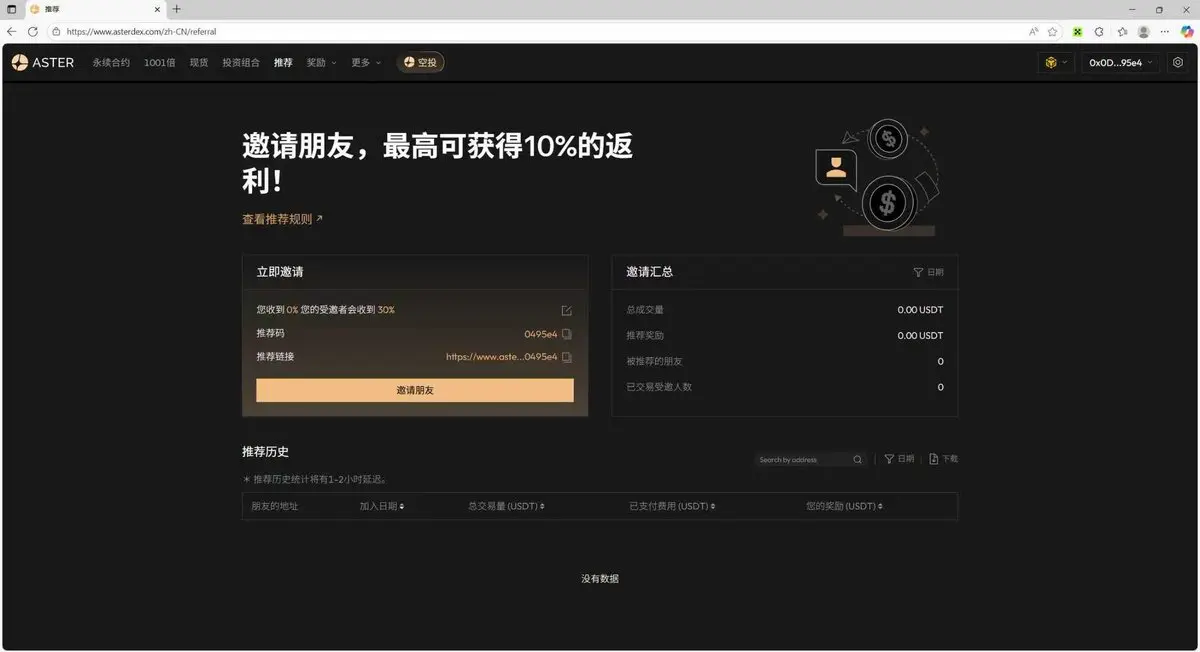Open the 日期 filter in 邀请汇总
The image size is (1200, 652).
[x=928, y=272]
